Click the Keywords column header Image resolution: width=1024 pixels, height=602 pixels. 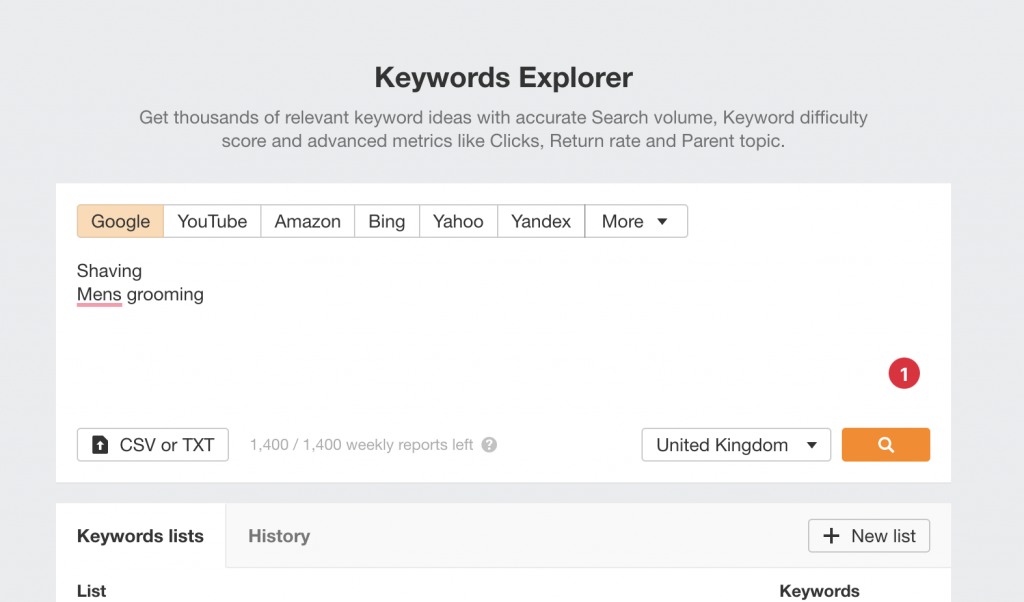(x=819, y=591)
